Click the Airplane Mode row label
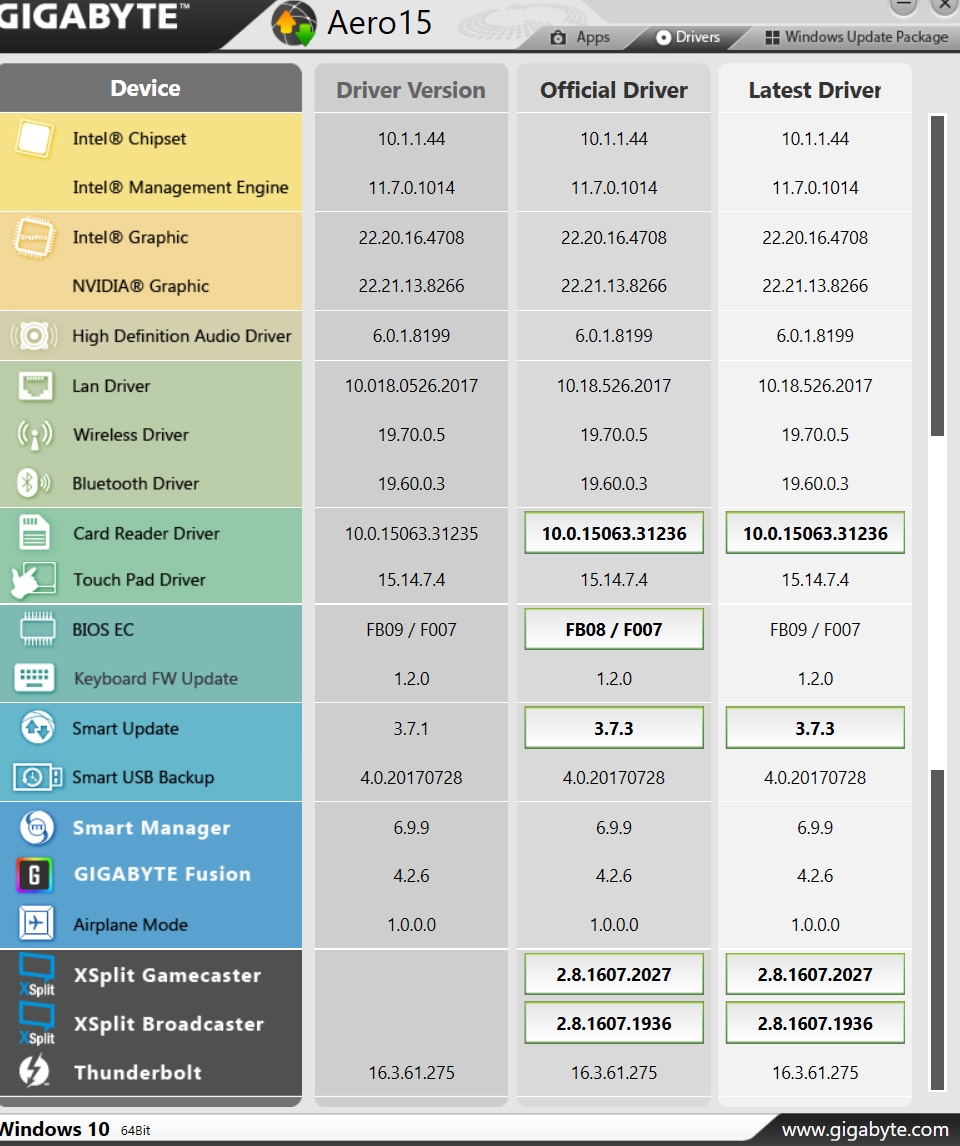This screenshot has height=1146, width=960. coord(131,925)
